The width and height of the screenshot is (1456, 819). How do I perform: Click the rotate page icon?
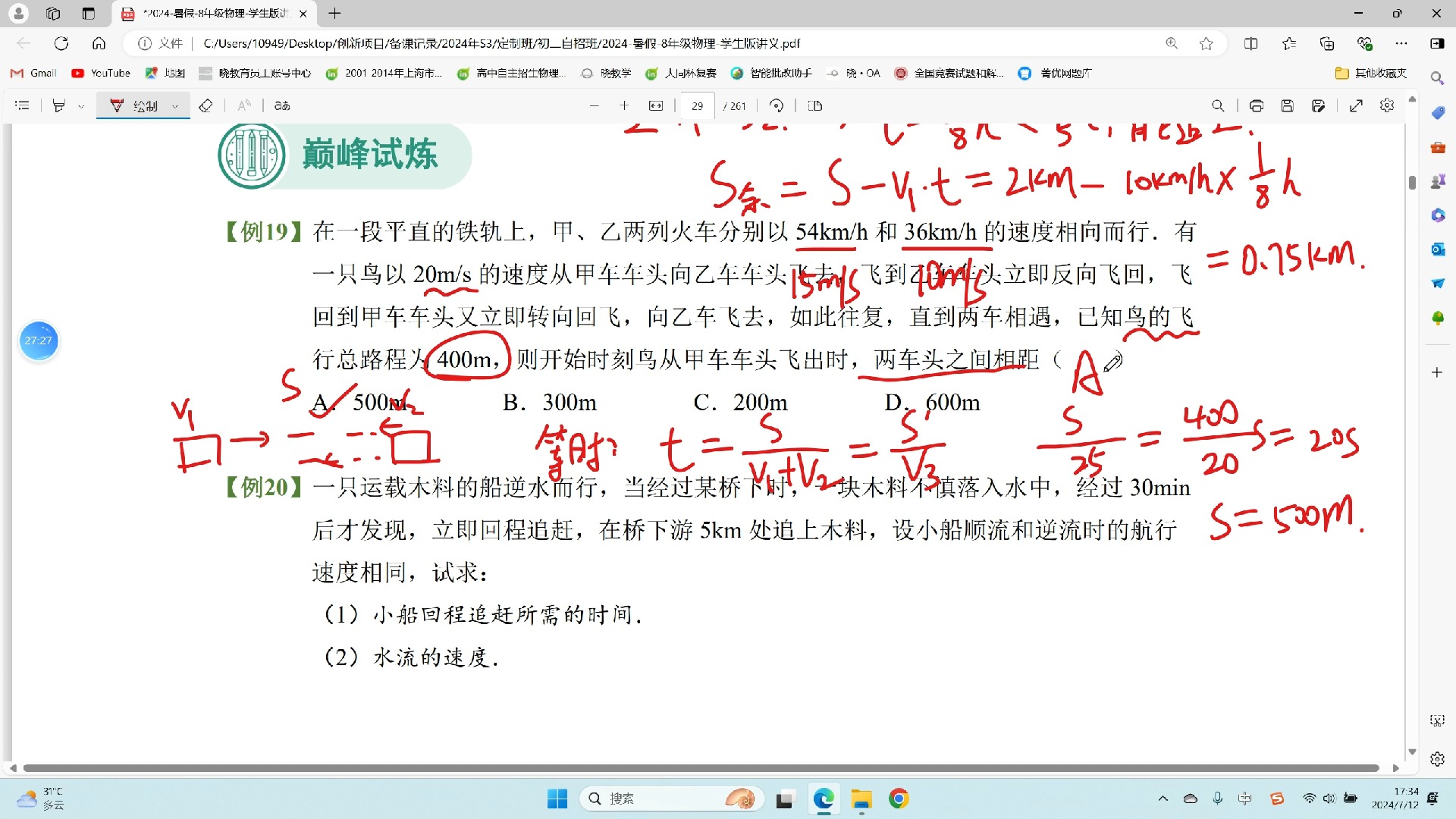[x=776, y=106]
